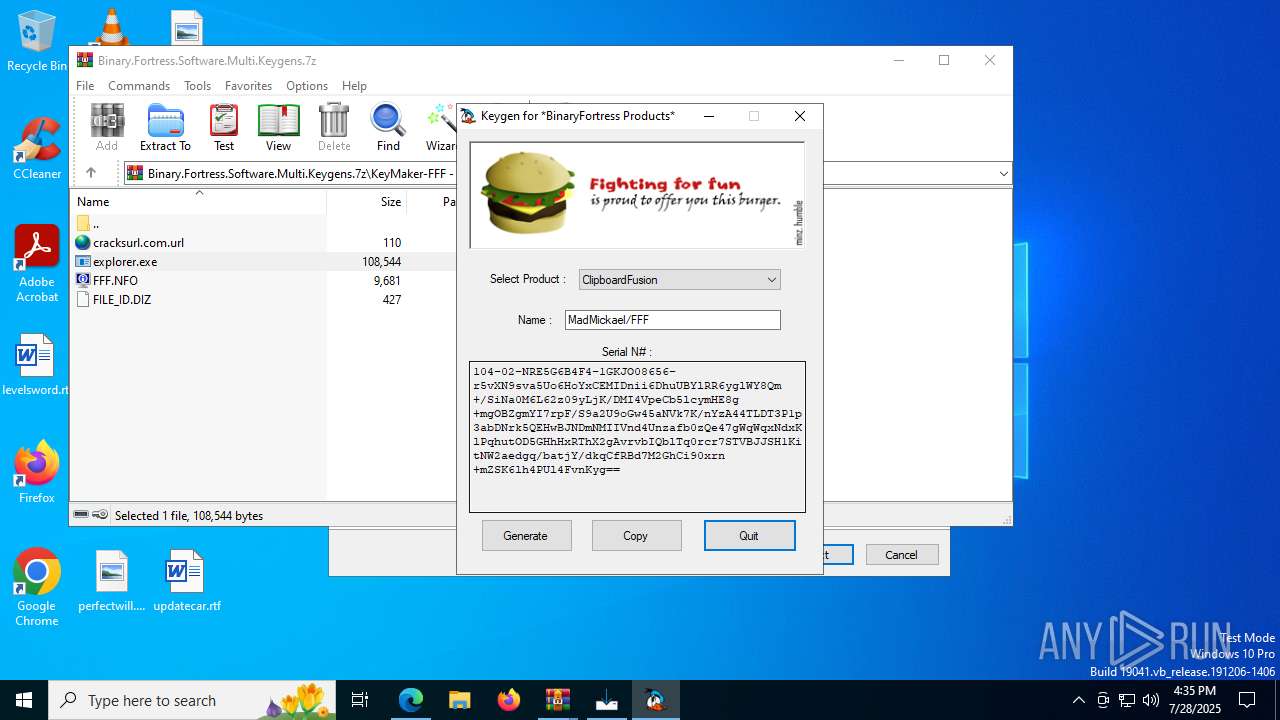
Task: Click the Test archive toolbar icon
Action: (x=224, y=127)
